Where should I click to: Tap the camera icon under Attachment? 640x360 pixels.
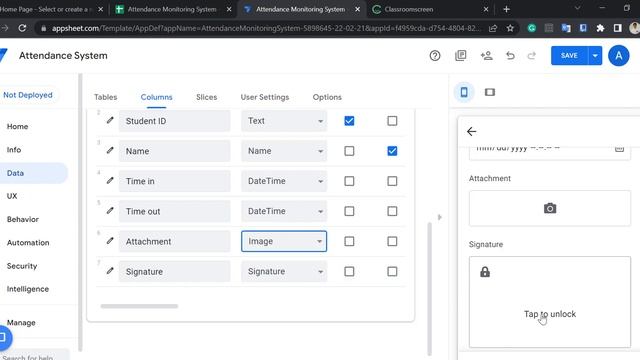550,208
